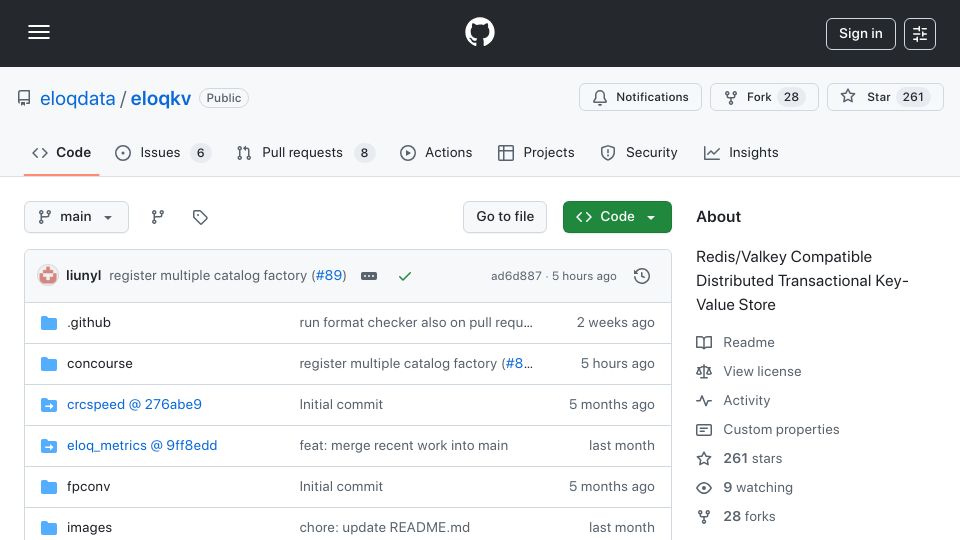The width and height of the screenshot is (960, 540).
Task: View tags via the tag icon
Action: coord(200,217)
